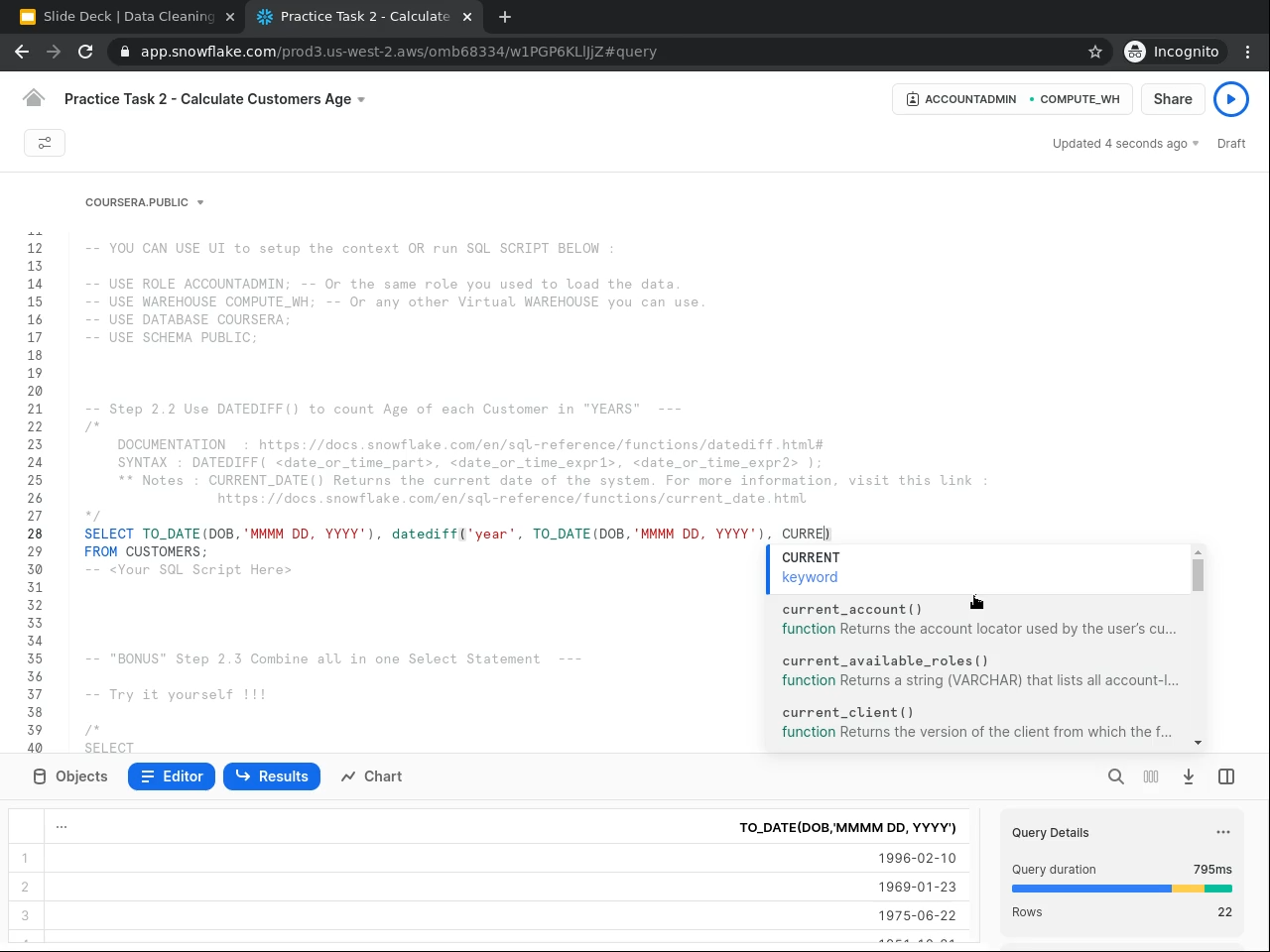Open COURSERA.PUBLIC context dropdown

pyautogui.click(x=145, y=202)
